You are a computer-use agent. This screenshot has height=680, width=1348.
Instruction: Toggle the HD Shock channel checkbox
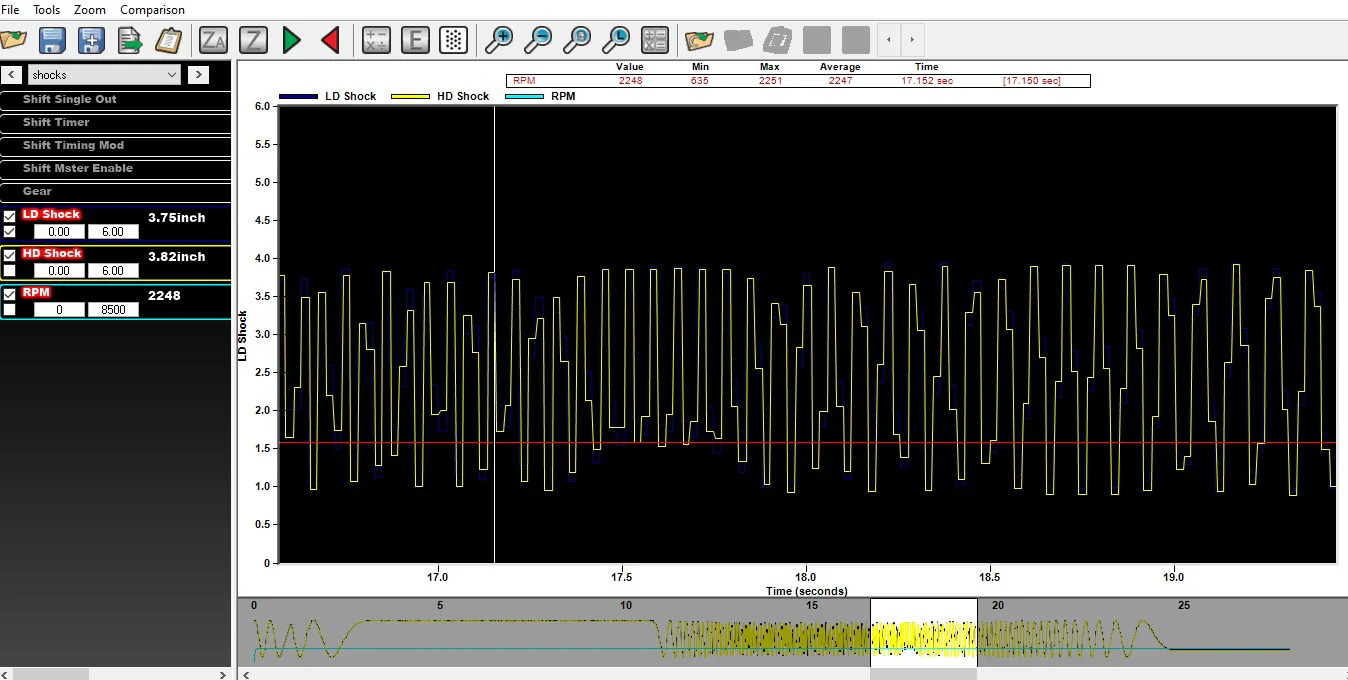(x=10, y=255)
